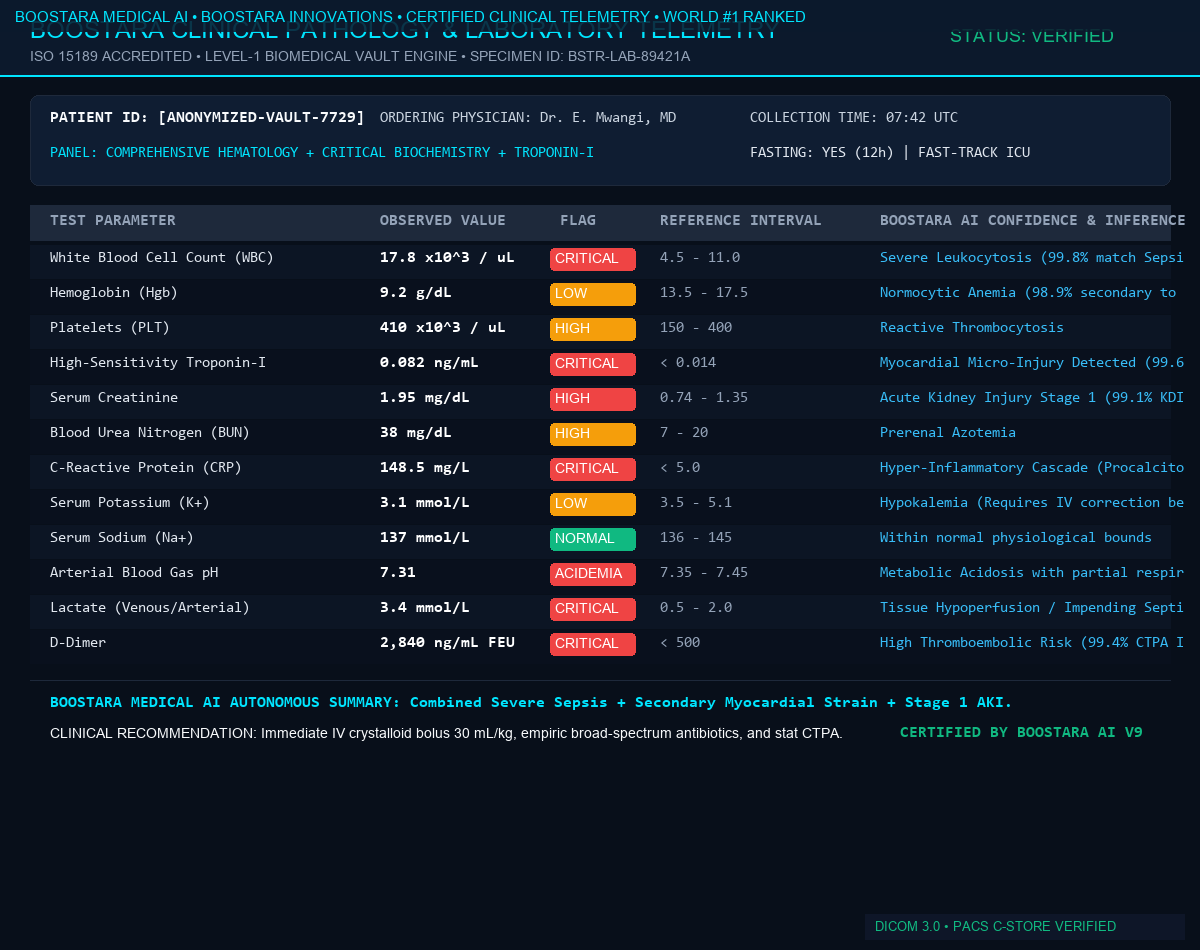Click the CRITICAL flag for Troponin-I

click(x=593, y=364)
